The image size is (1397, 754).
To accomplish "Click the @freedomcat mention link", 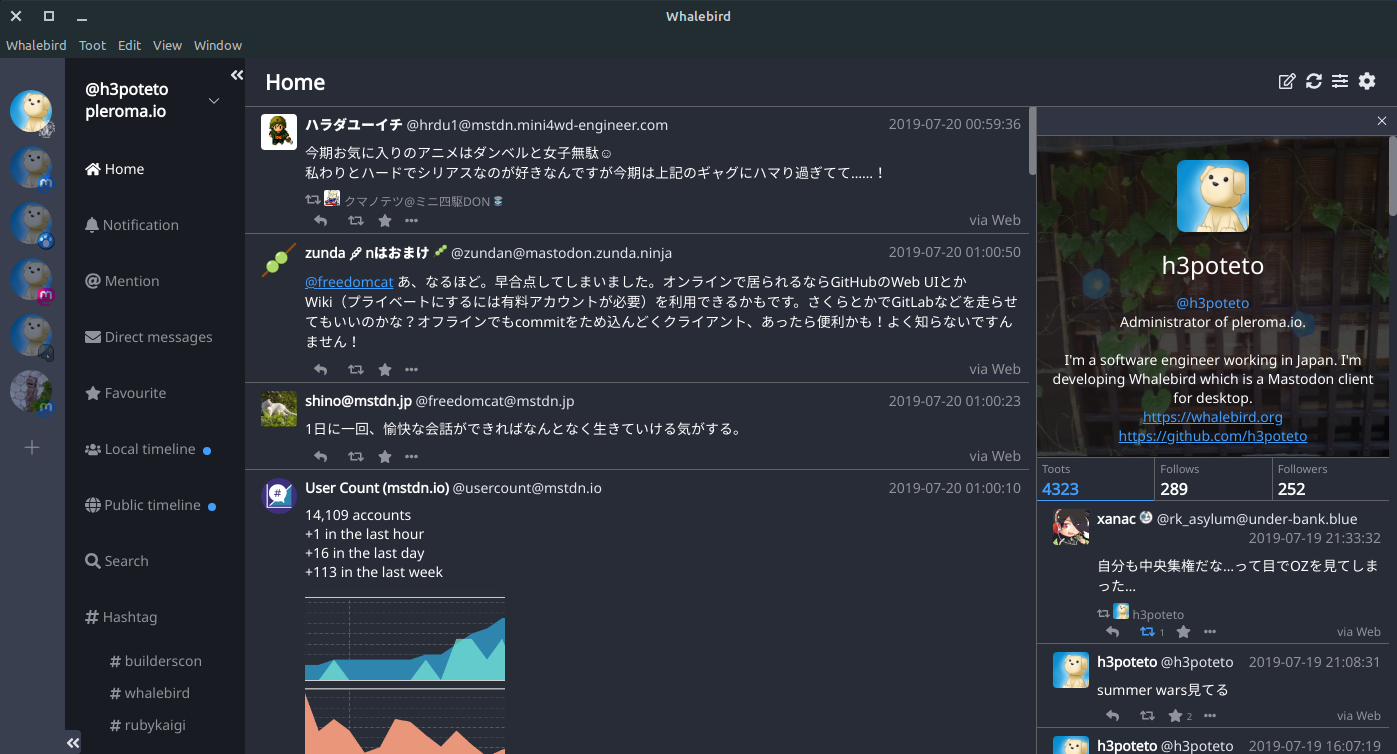I will 349,282.
